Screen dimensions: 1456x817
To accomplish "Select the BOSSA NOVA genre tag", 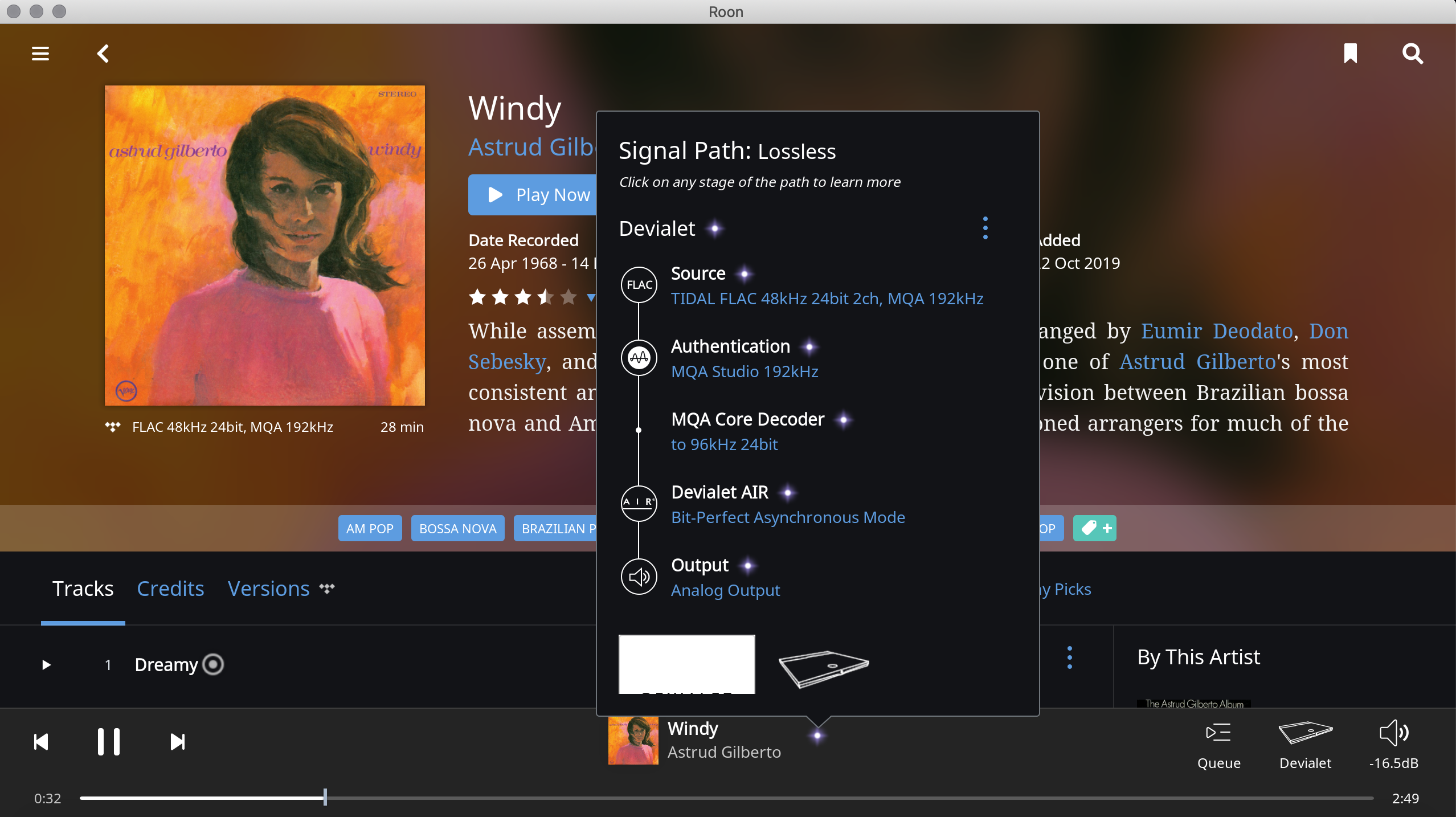I will [457, 528].
